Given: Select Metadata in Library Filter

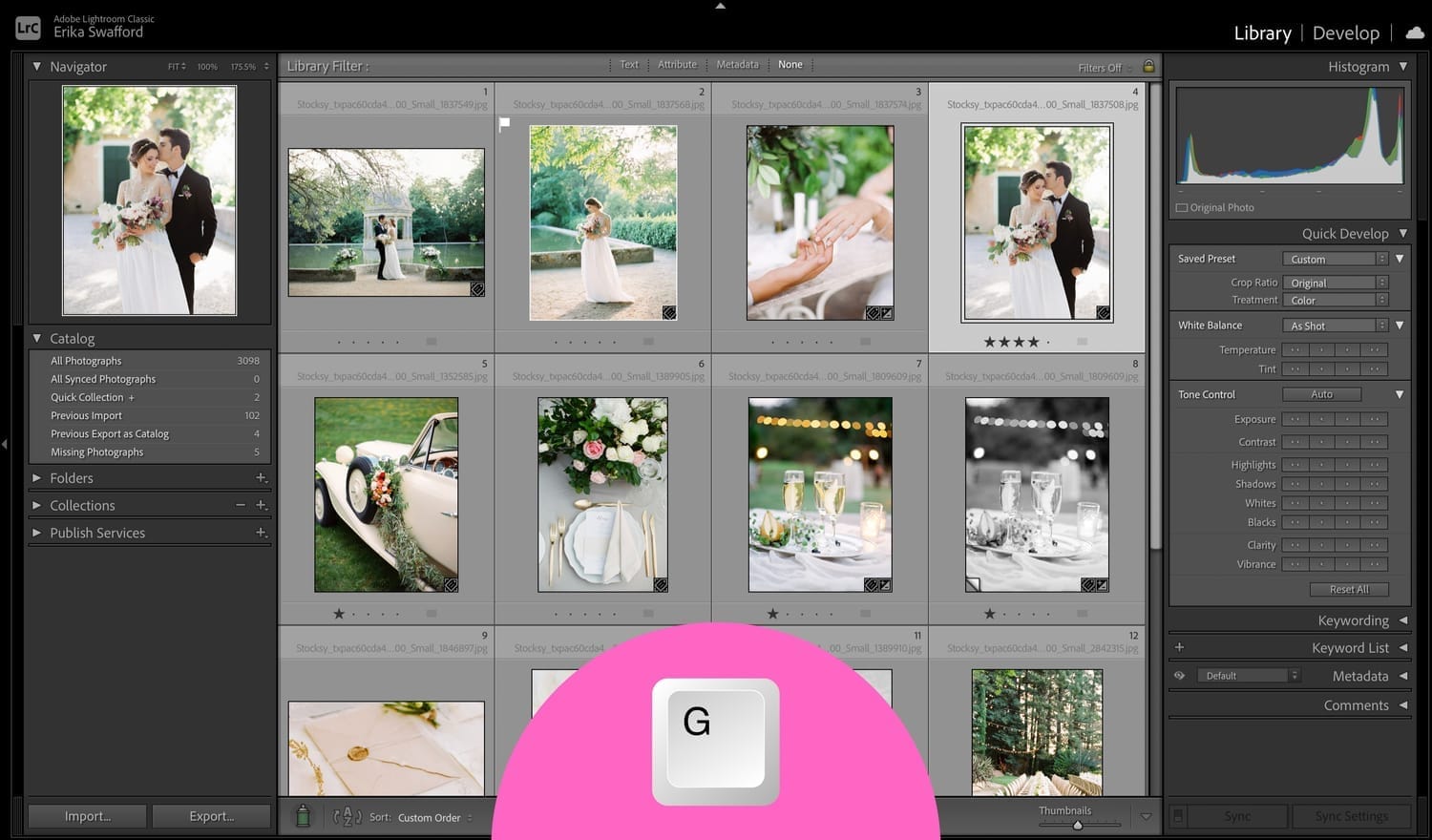Looking at the screenshot, I should click(x=737, y=65).
